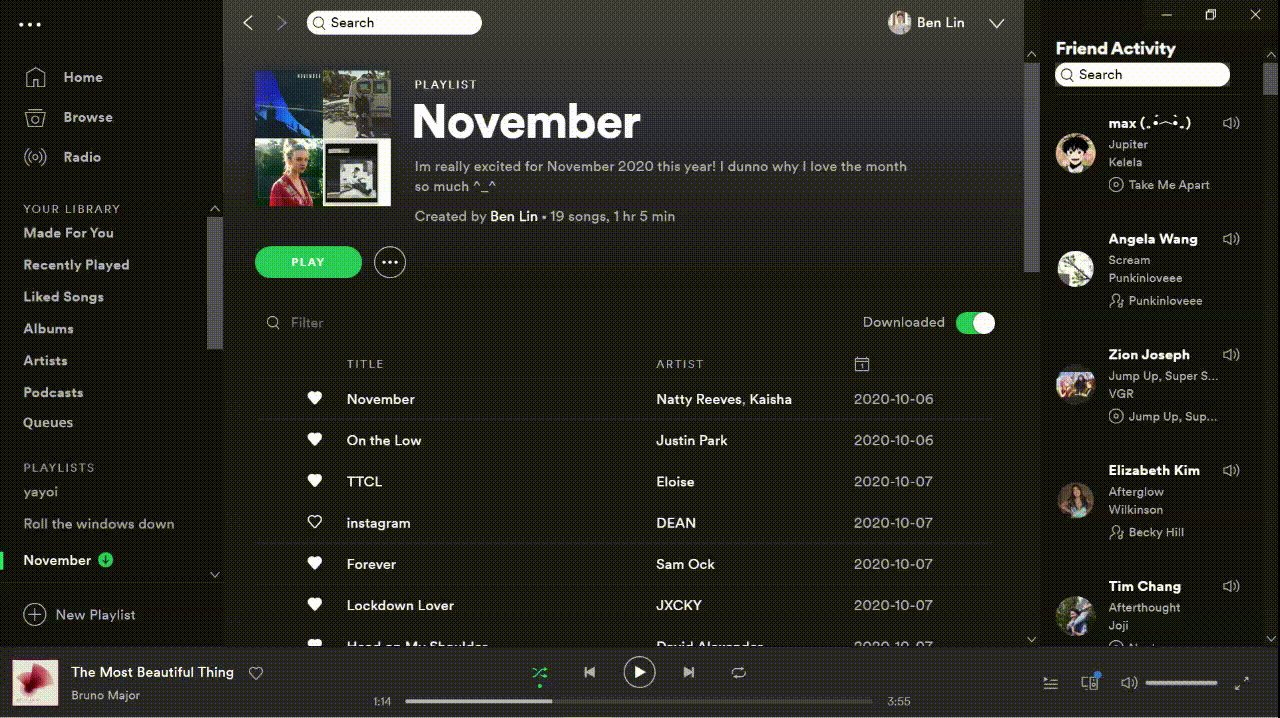1280x718 pixels.
Task: Click Tim Chang's speaker icon
Action: 1231,586
